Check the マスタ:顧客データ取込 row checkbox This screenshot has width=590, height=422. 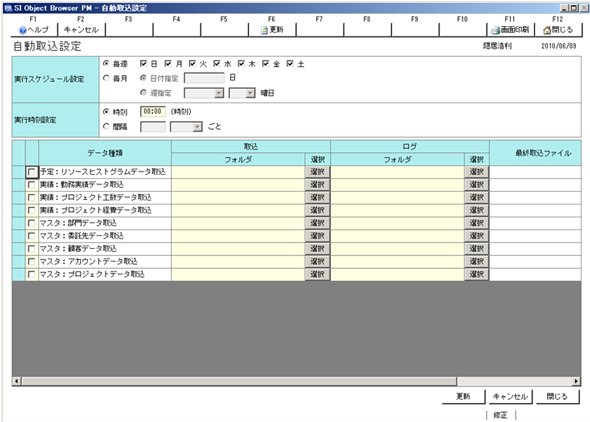32,249
